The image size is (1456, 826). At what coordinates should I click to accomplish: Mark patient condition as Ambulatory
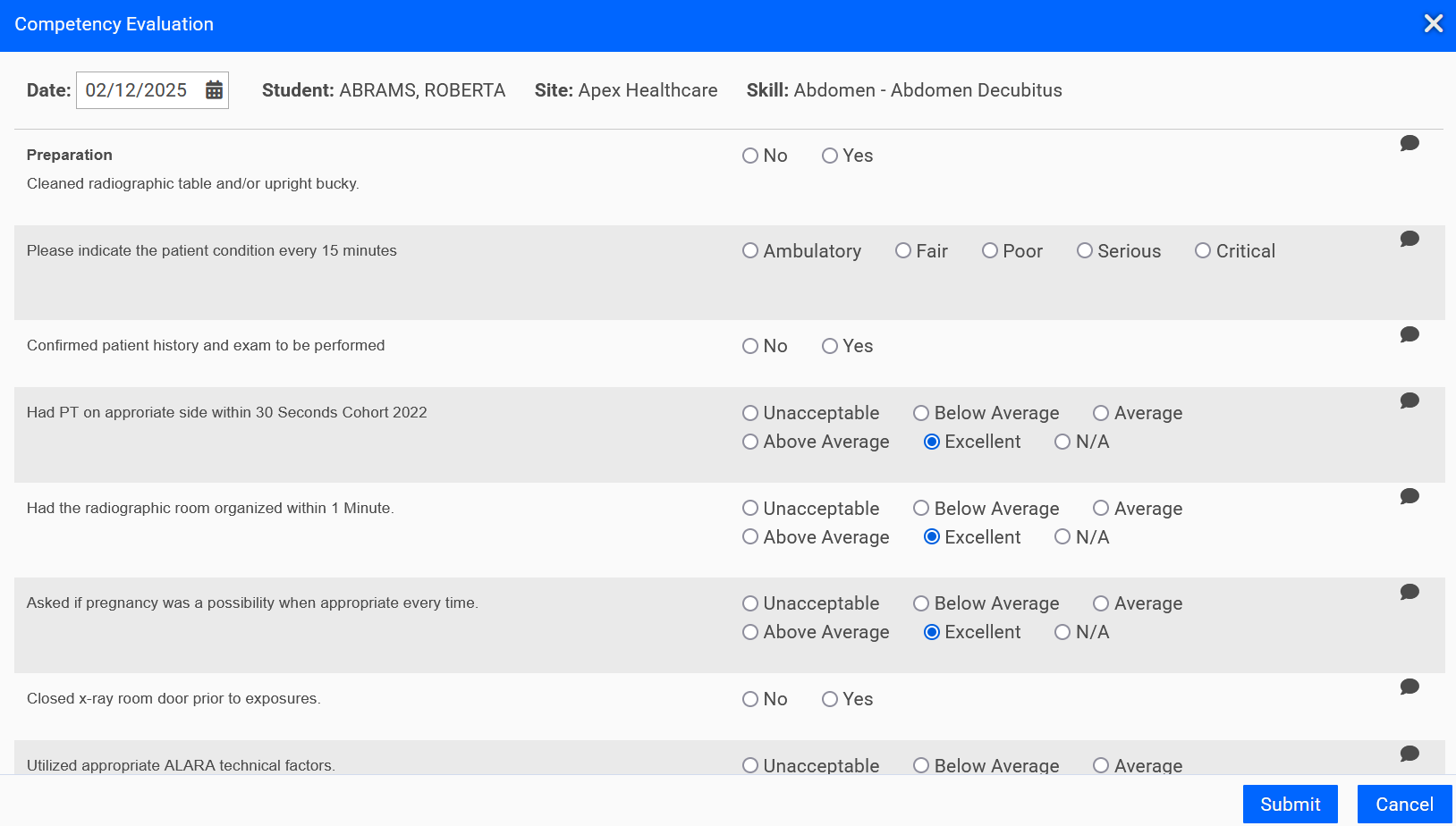point(750,251)
